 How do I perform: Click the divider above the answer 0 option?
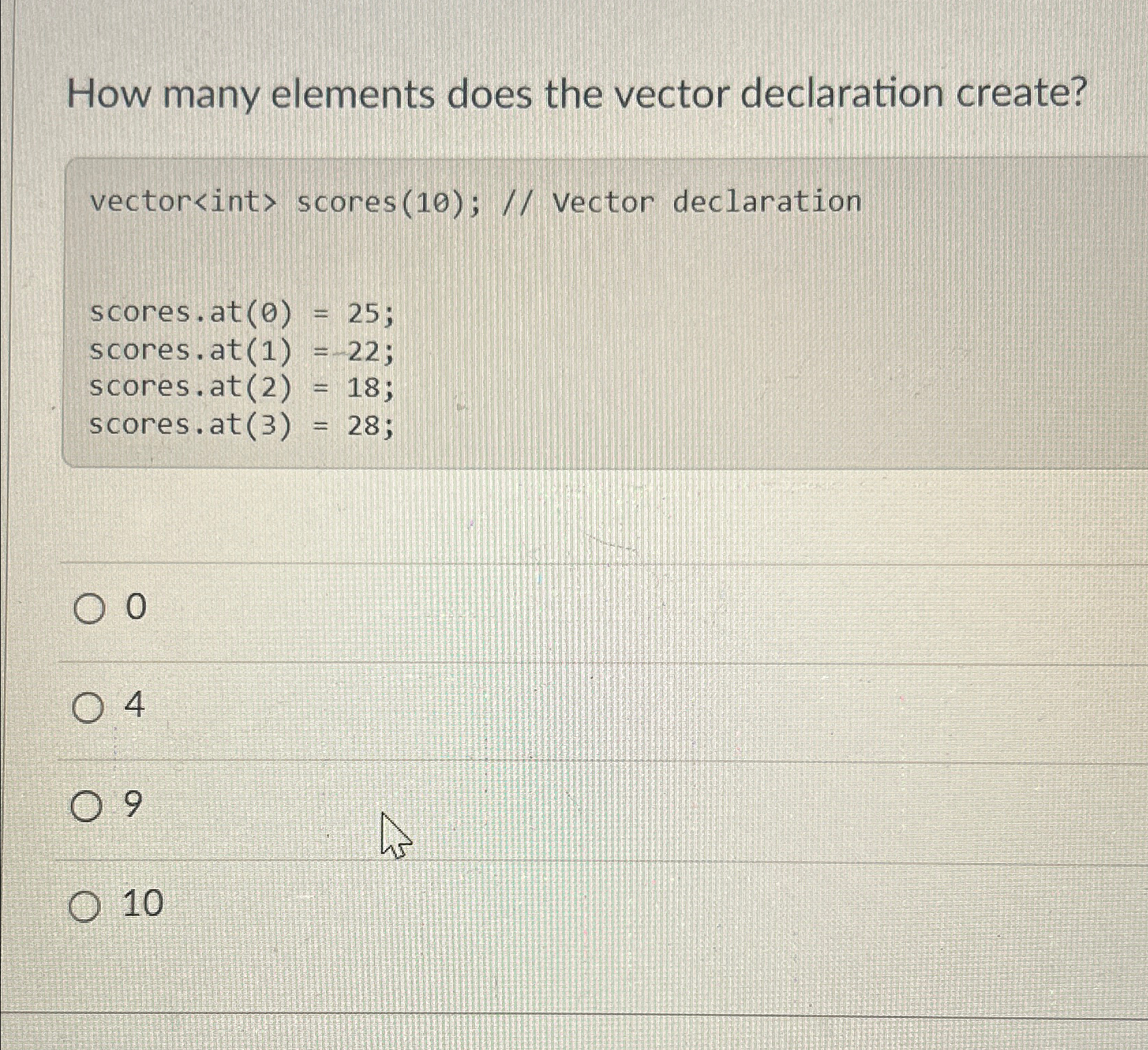tap(573, 561)
